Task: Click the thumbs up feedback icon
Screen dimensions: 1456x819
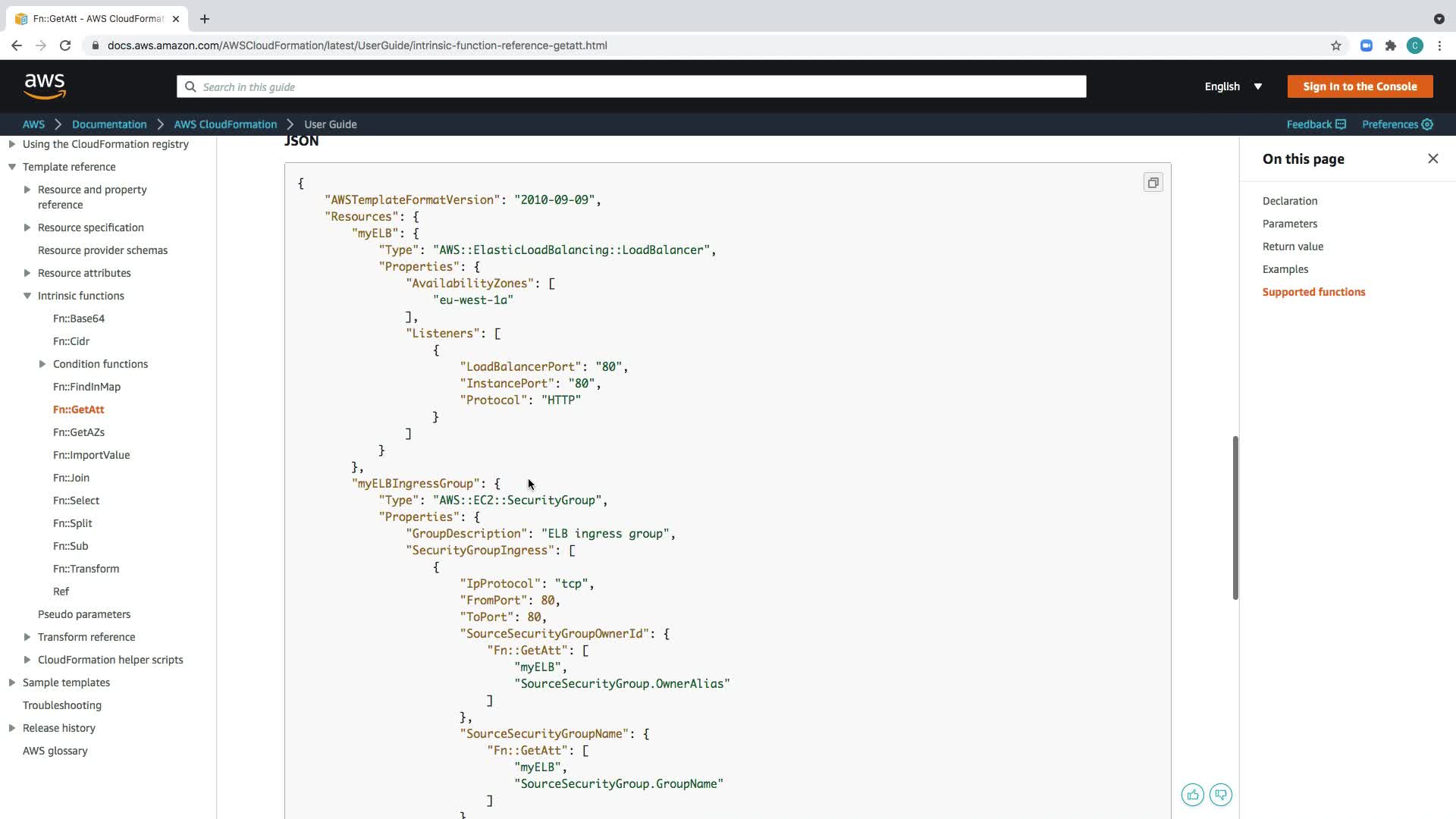Action: (1192, 795)
